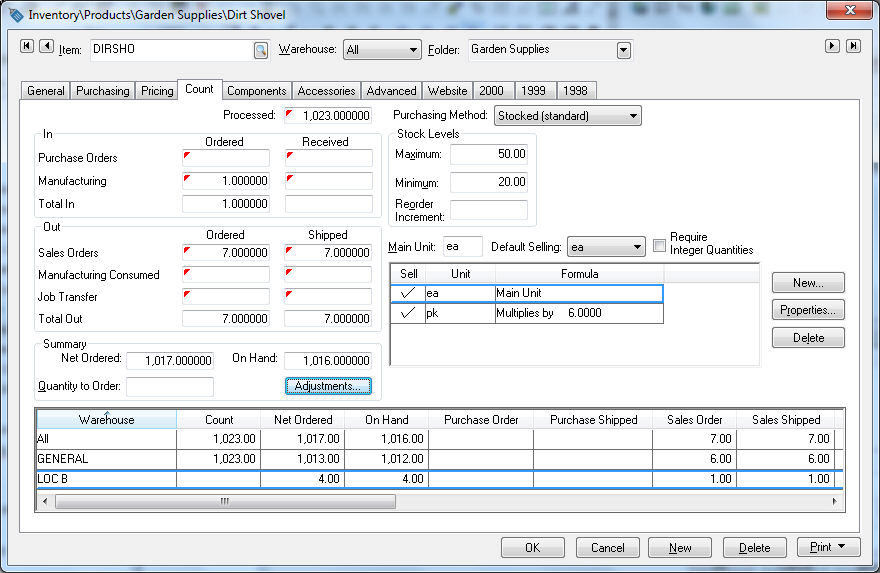Go to the last inventory record

coord(853,46)
